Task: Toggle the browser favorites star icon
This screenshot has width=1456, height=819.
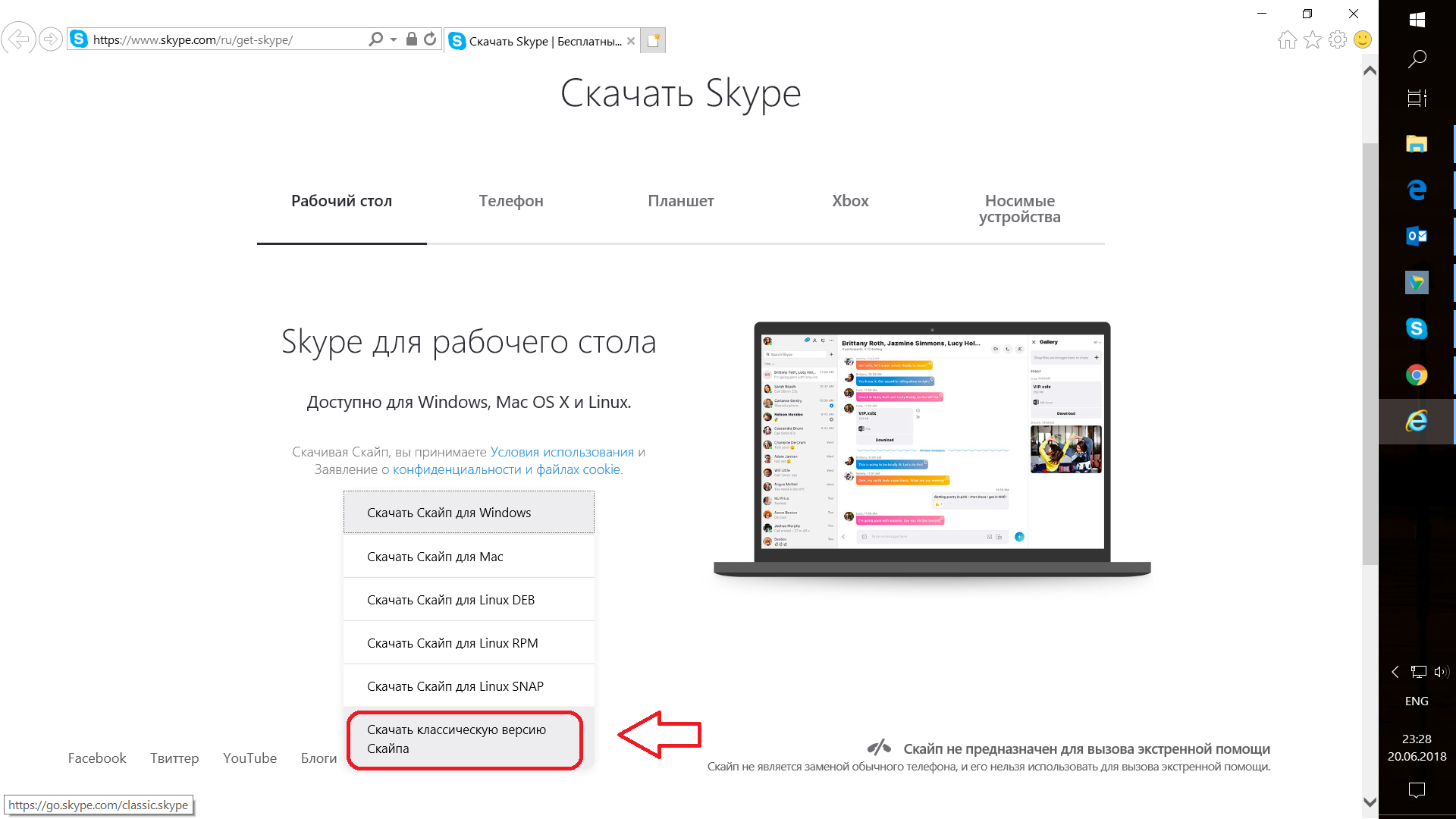Action: click(1312, 40)
